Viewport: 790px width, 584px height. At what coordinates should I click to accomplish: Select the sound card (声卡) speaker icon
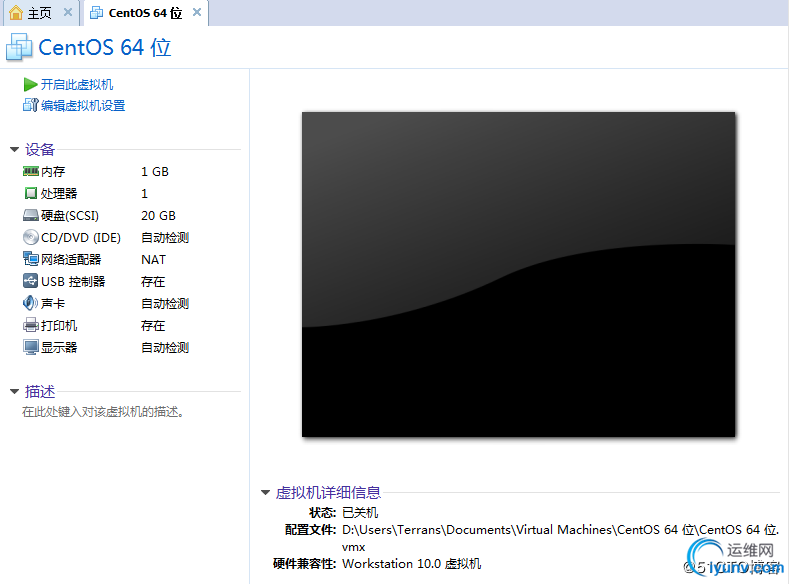[x=31, y=303]
